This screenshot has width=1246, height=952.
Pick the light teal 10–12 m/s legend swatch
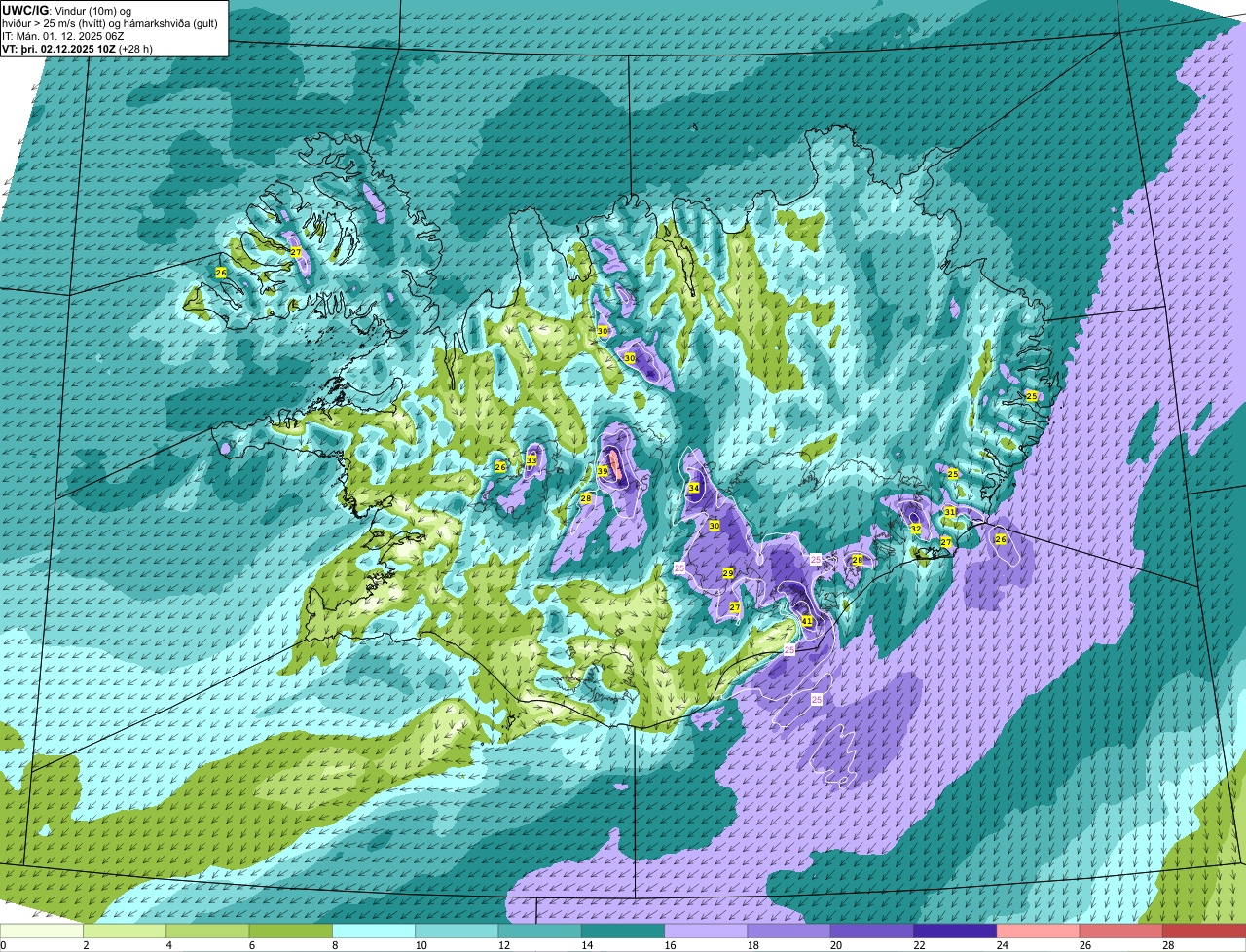coord(457,931)
